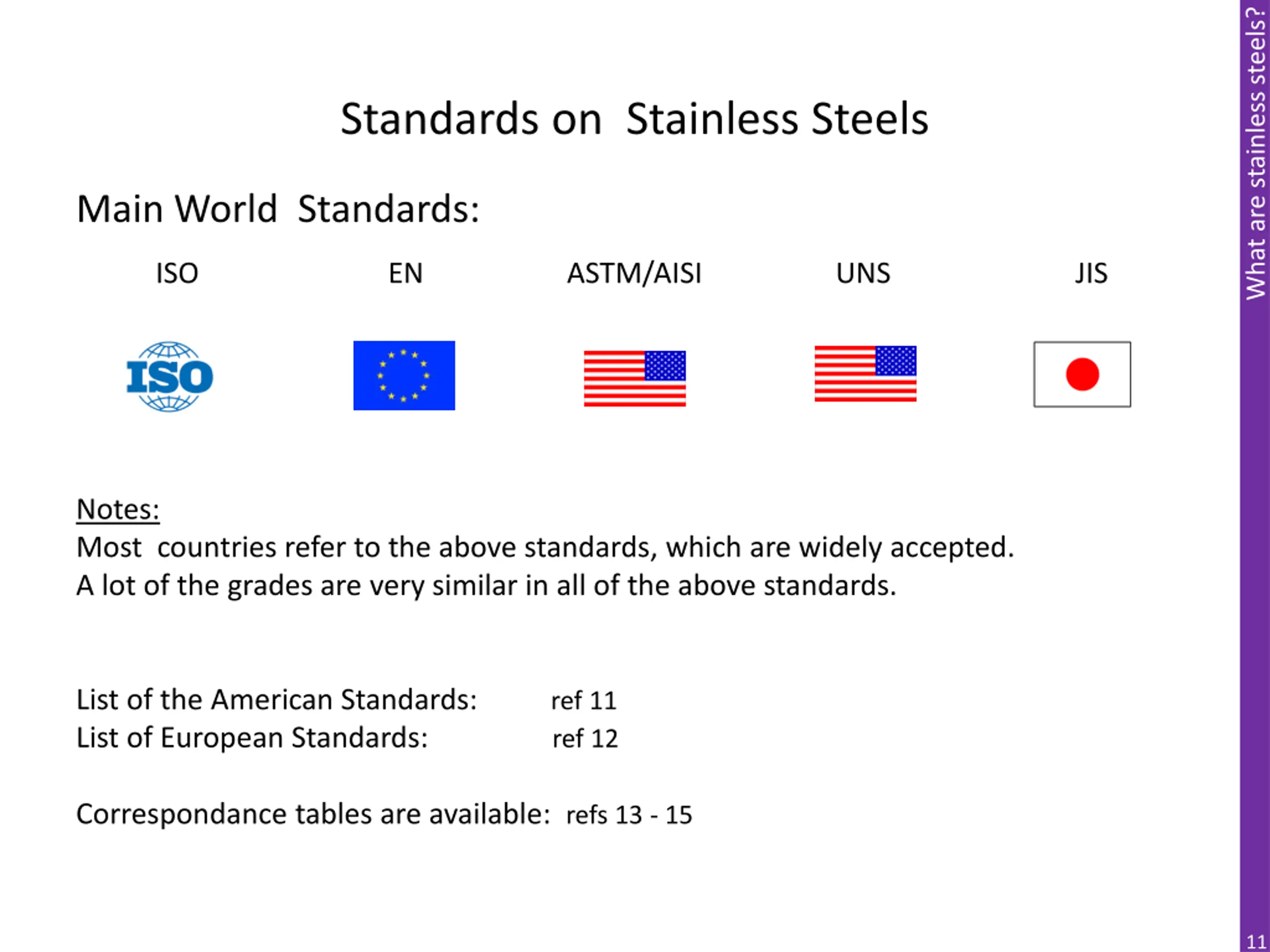
Task: Click the EN column label
Action: pyautogui.click(x=406, y=273)
